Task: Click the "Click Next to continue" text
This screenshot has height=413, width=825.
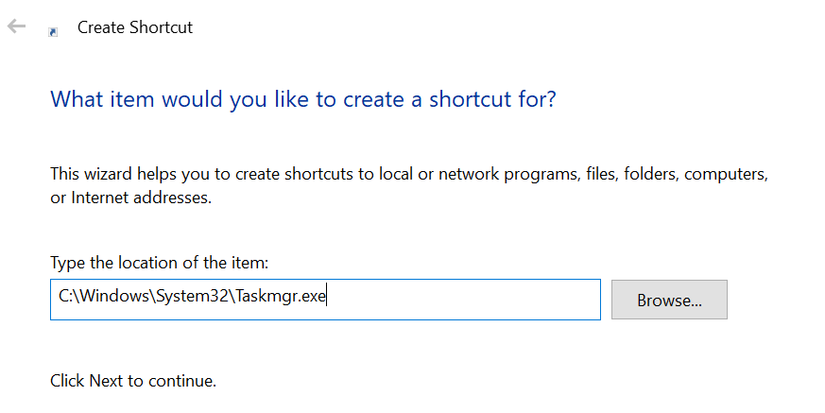Action: coord(133,380)
